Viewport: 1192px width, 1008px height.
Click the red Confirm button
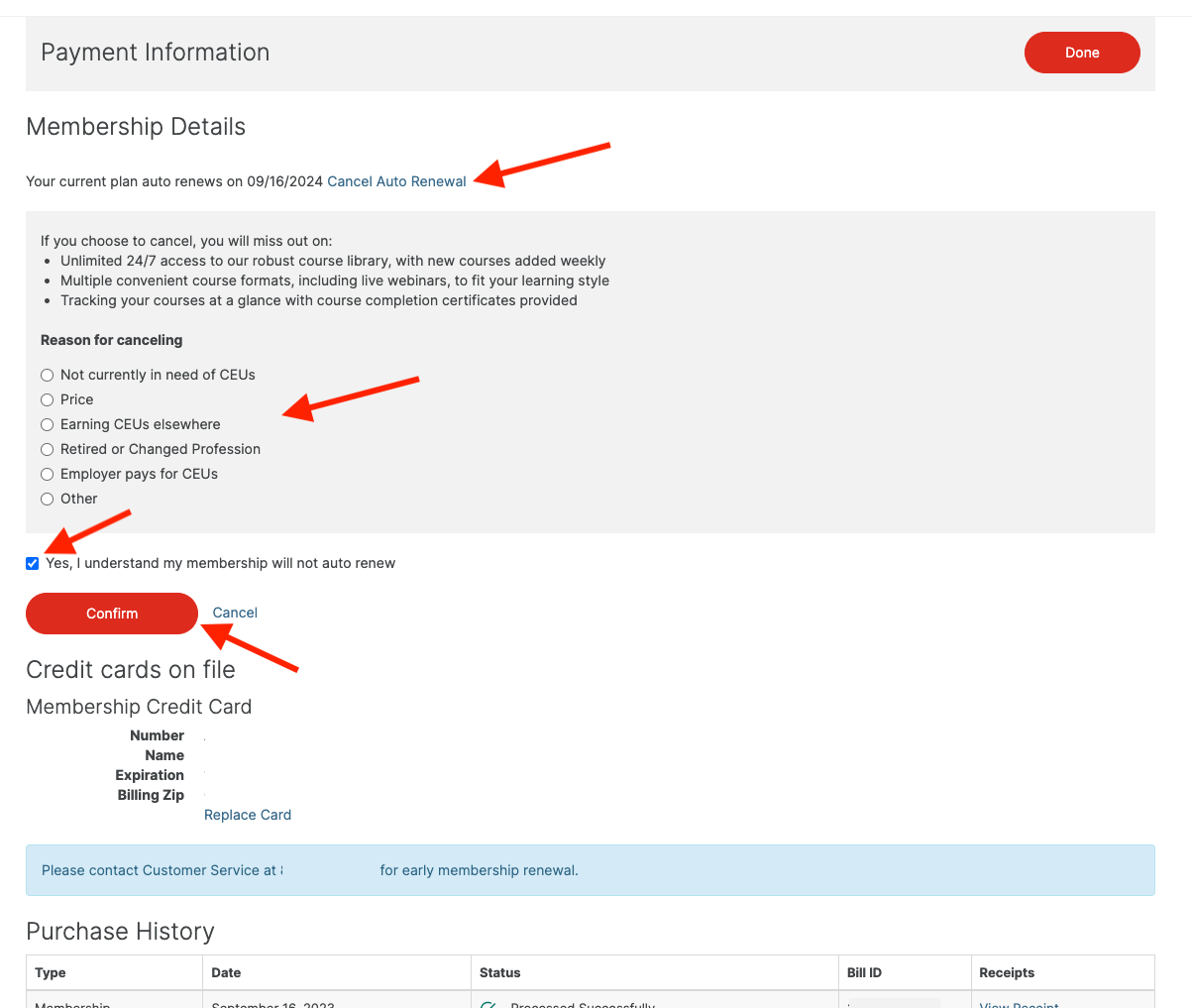[111, 613]
